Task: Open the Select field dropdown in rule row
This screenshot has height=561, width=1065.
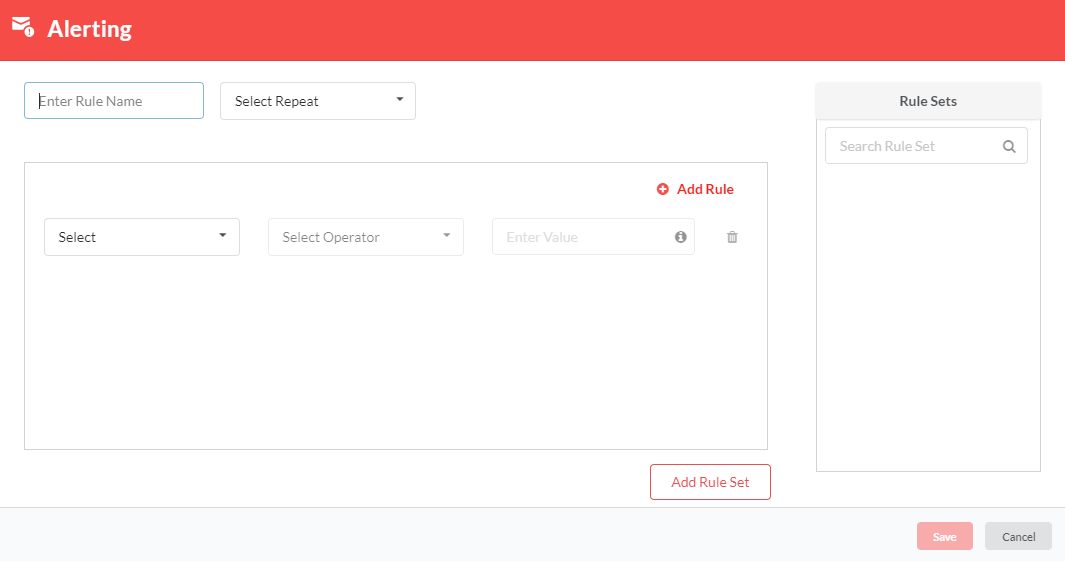Action: click(142, 237)
